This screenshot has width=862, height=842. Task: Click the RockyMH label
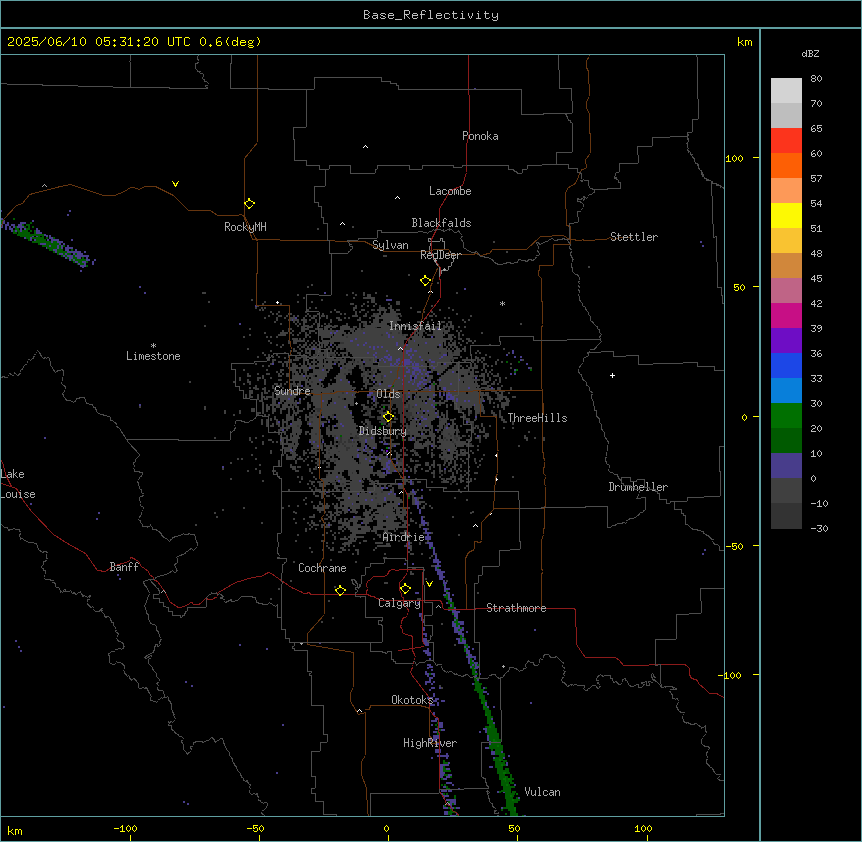point(245,227)
